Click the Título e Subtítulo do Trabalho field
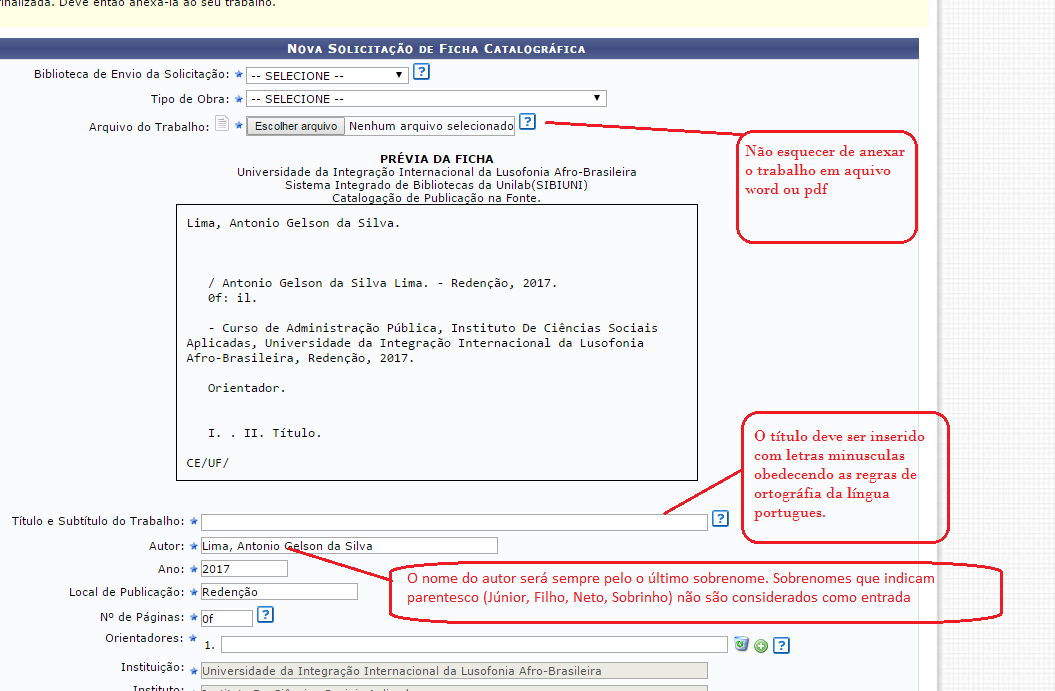Viewport: 1055px width, 691px height. [453, 522]
